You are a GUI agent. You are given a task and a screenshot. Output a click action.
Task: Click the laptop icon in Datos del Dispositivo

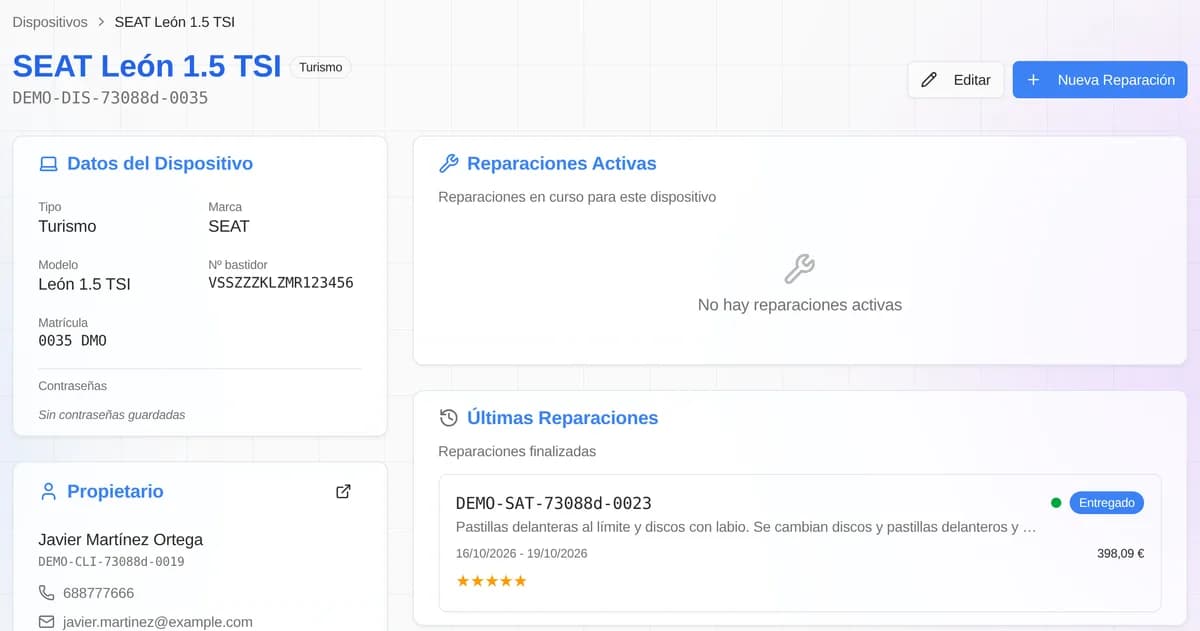click(48, 164)
